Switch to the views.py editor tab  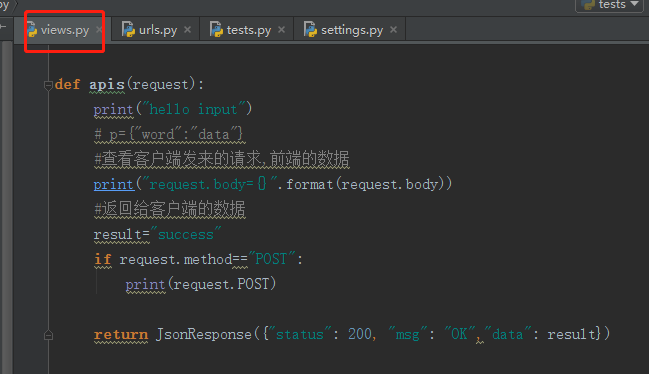point(64,30)
